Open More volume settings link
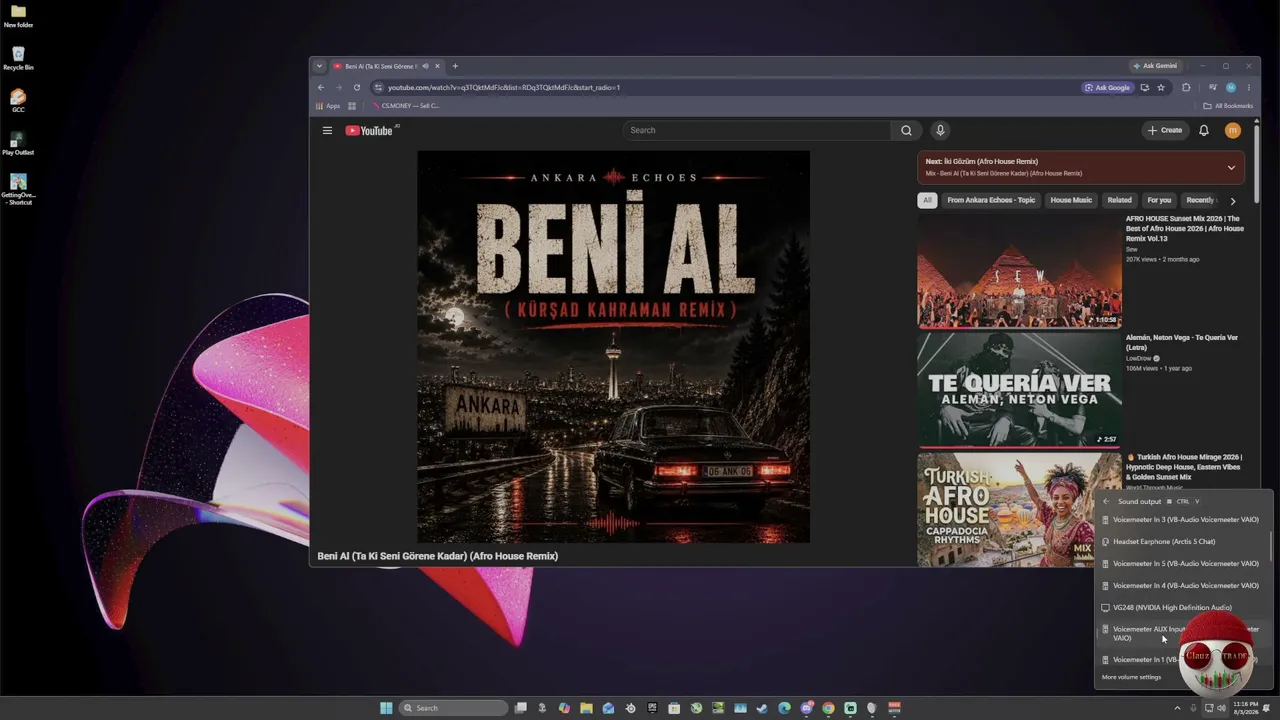The image size is (1280, 720). point(1131,677)
